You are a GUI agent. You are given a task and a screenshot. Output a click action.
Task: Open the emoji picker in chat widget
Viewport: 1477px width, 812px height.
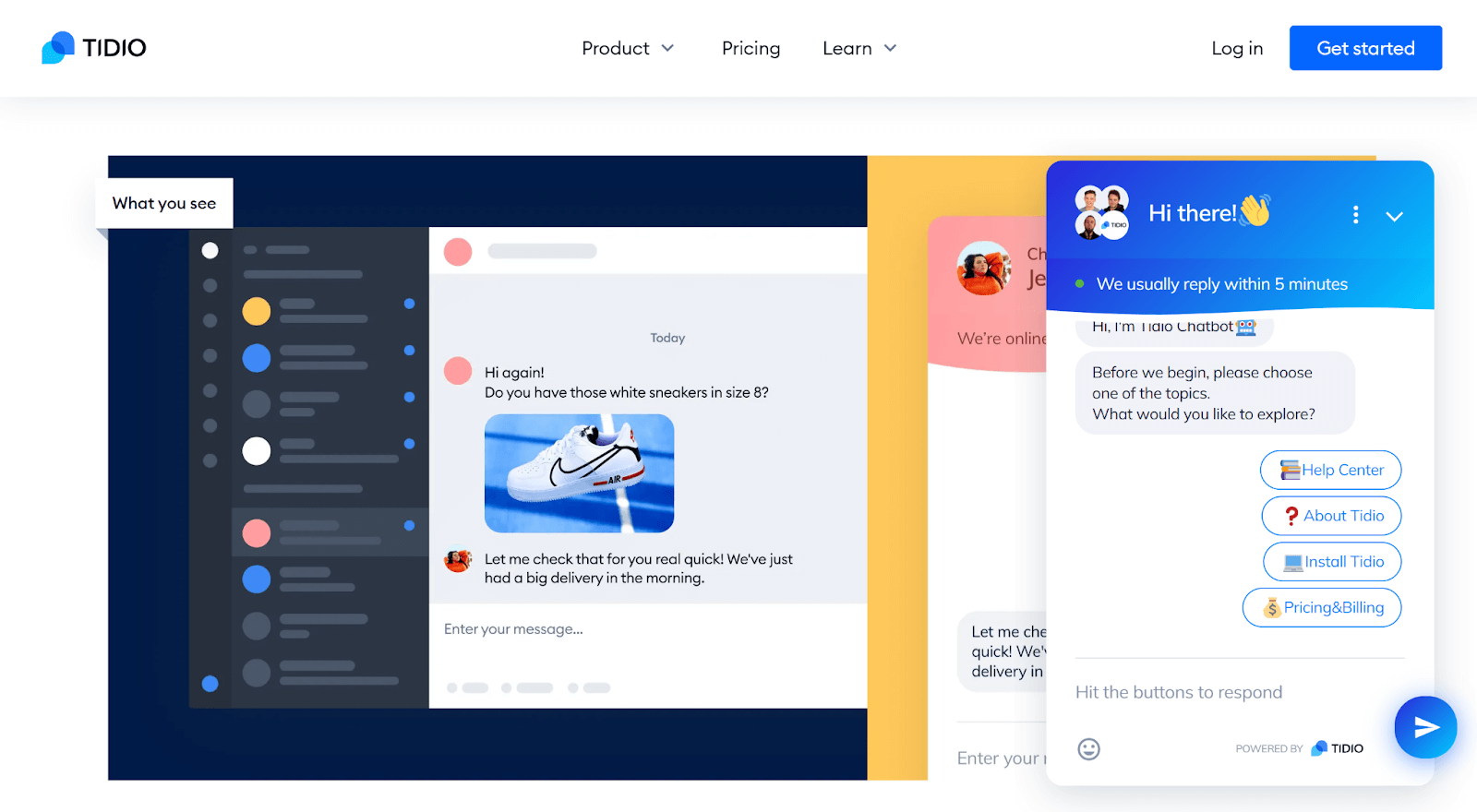coord(1089,748)
